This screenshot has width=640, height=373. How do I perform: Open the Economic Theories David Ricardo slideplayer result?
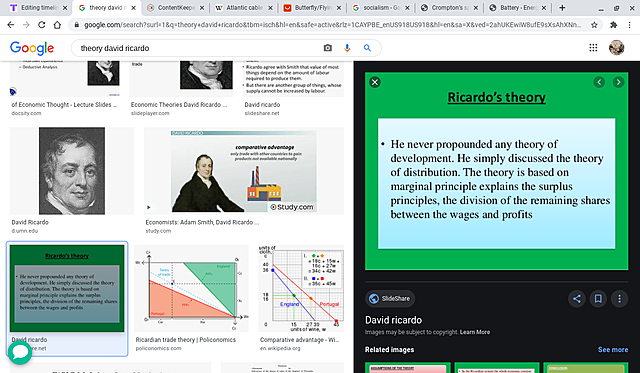pos(179,105)
